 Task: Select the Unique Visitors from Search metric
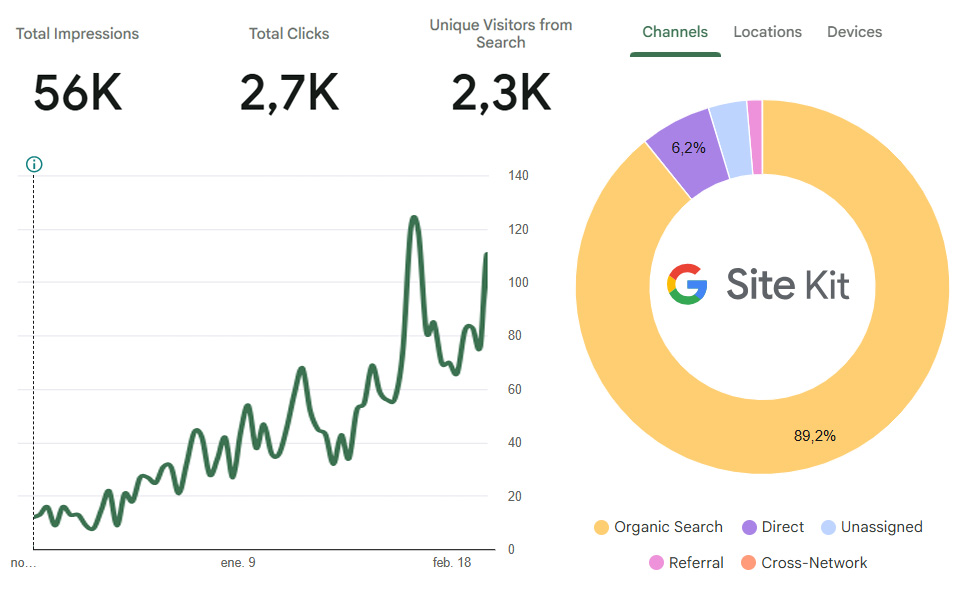(501, 66)
